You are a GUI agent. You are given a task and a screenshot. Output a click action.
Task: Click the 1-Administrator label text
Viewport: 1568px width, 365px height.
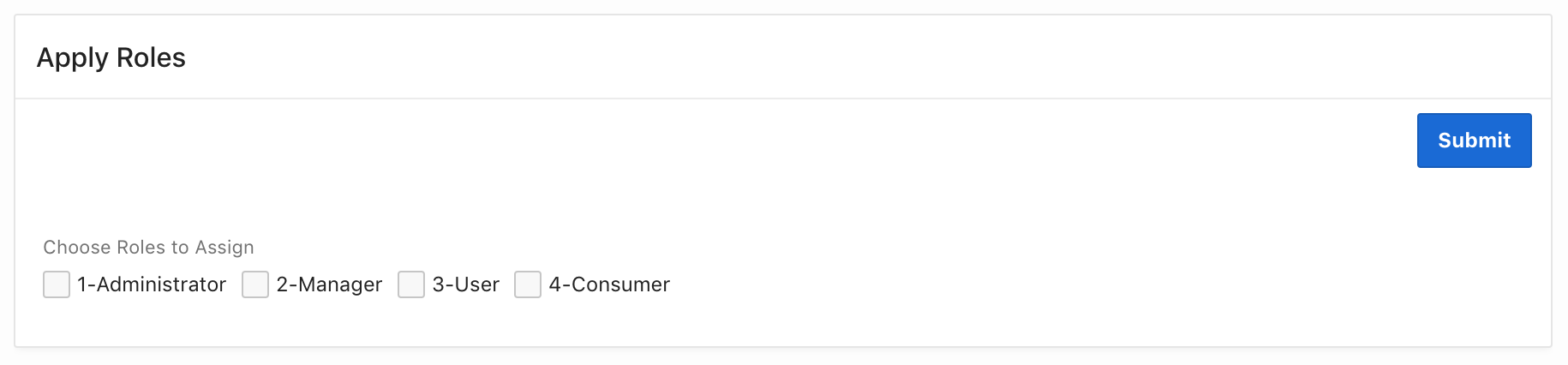(x=152, y=284)
